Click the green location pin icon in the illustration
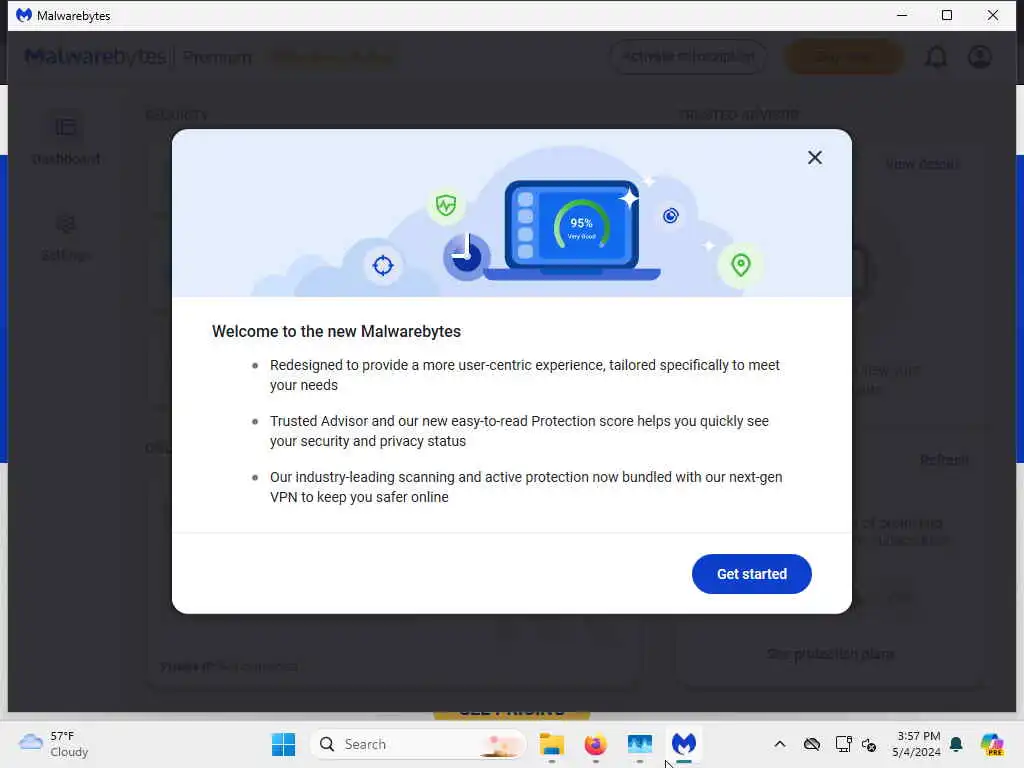The image size is (1024, 768). (741, 264)
